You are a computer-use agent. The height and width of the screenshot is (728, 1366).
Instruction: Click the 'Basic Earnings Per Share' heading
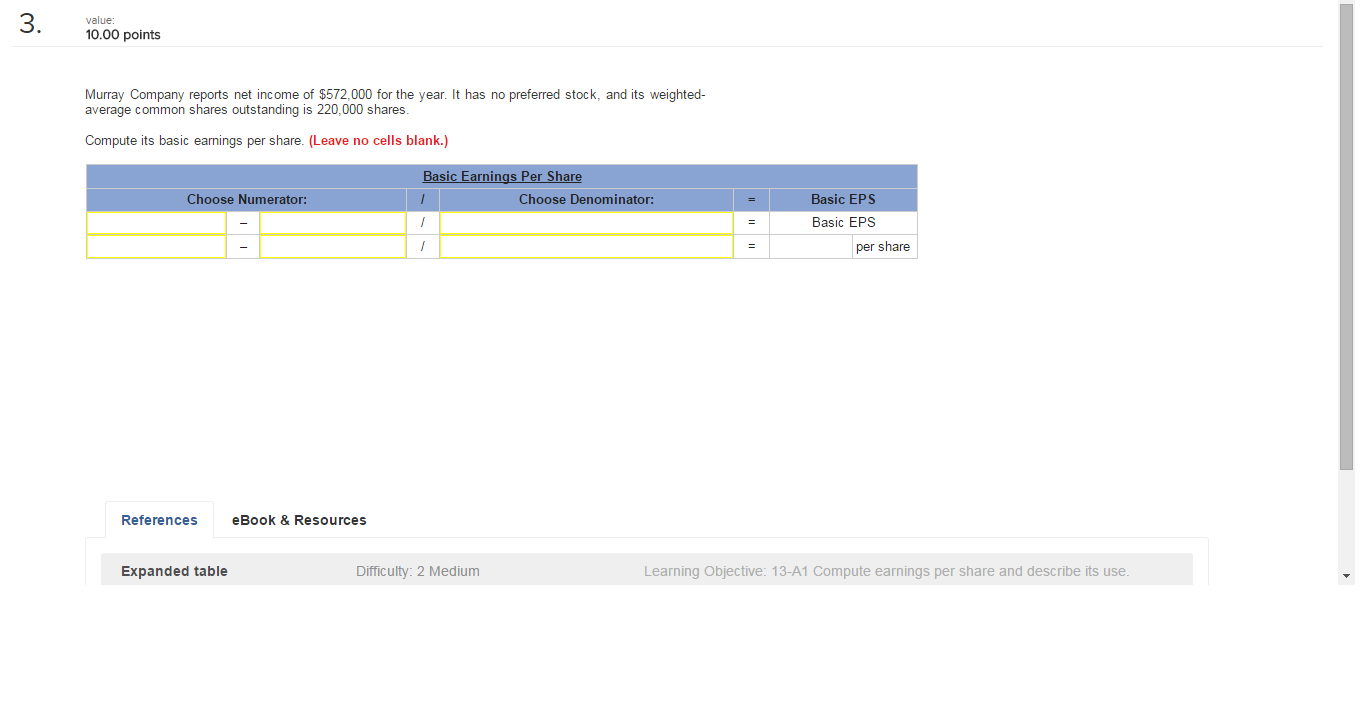502,176
